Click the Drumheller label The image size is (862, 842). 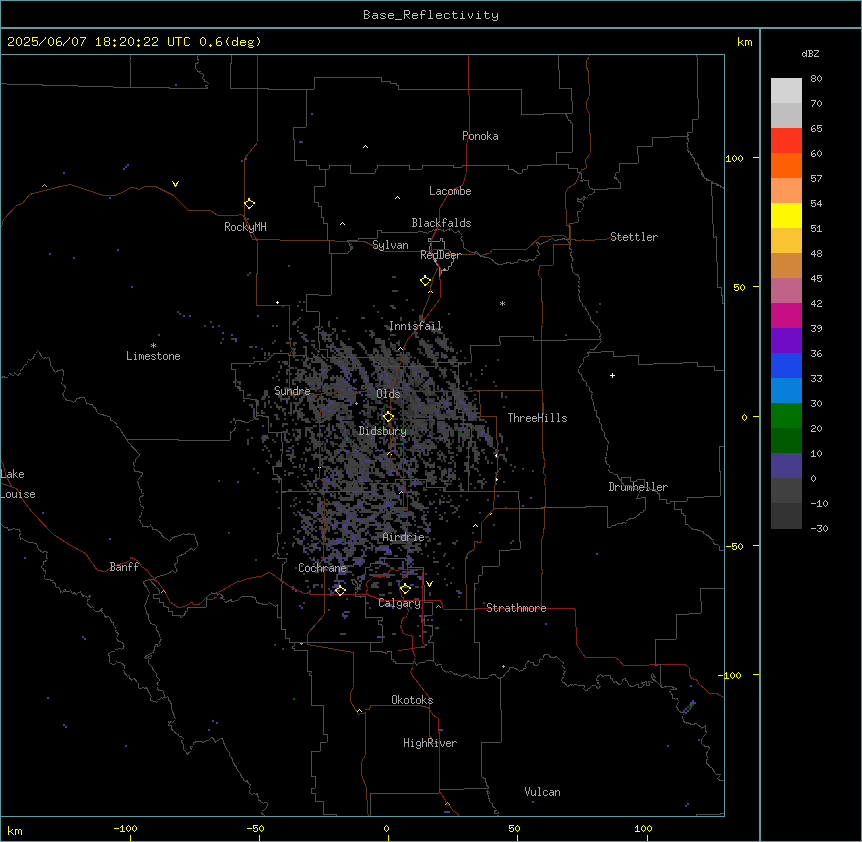click(638, 487)
